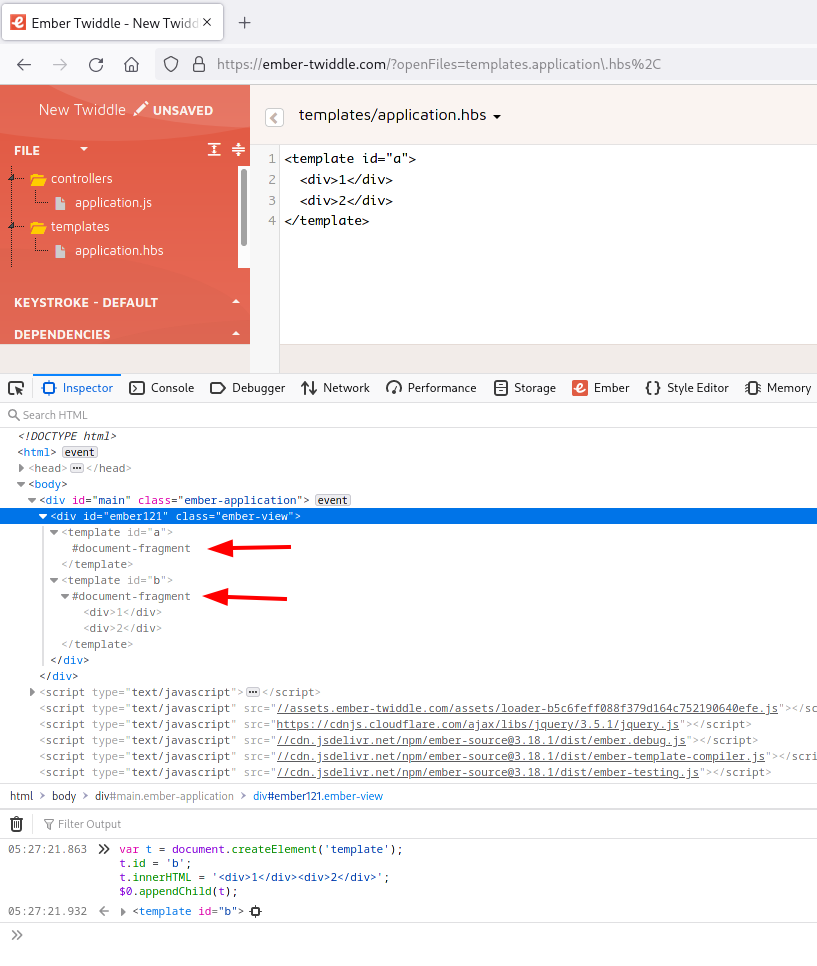Image resolution: width=817 pixels, height=966 pixels.
Task: Open the ember-template-compiler.js src link
Action: click(521, 757)
